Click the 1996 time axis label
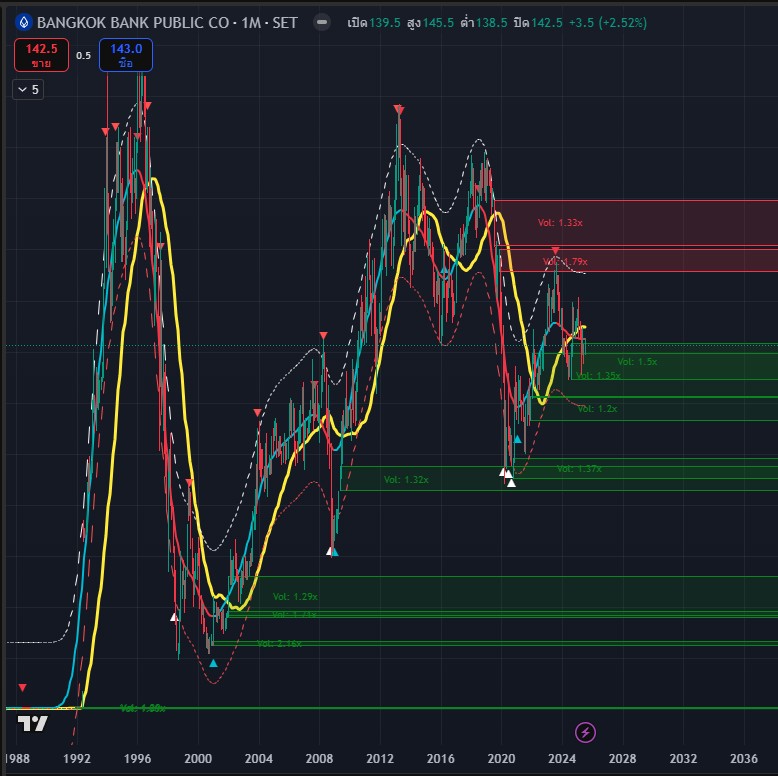778x776 pixels. click(x=137, y=759)
